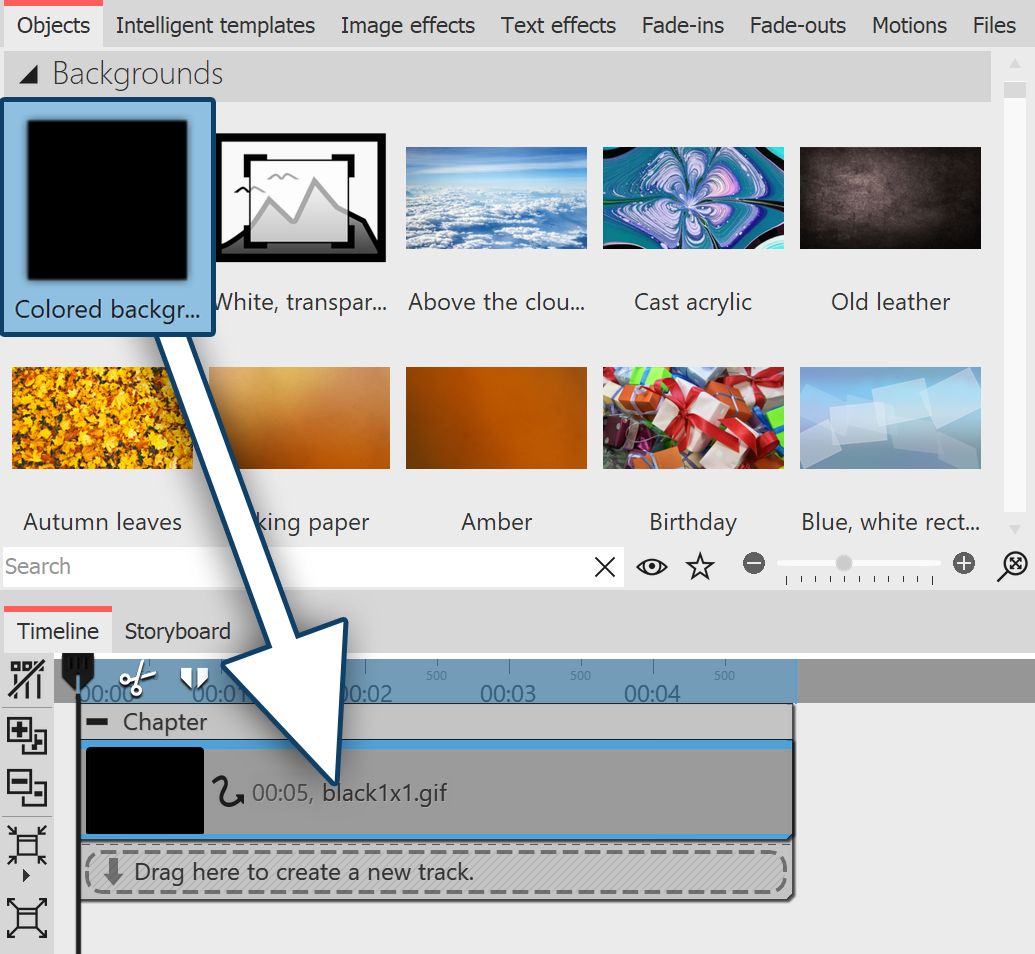This screenshot has height=954, width=1035.
Task: Click the collapse-all tracks icon with minus
Action: tap(26, 787)
